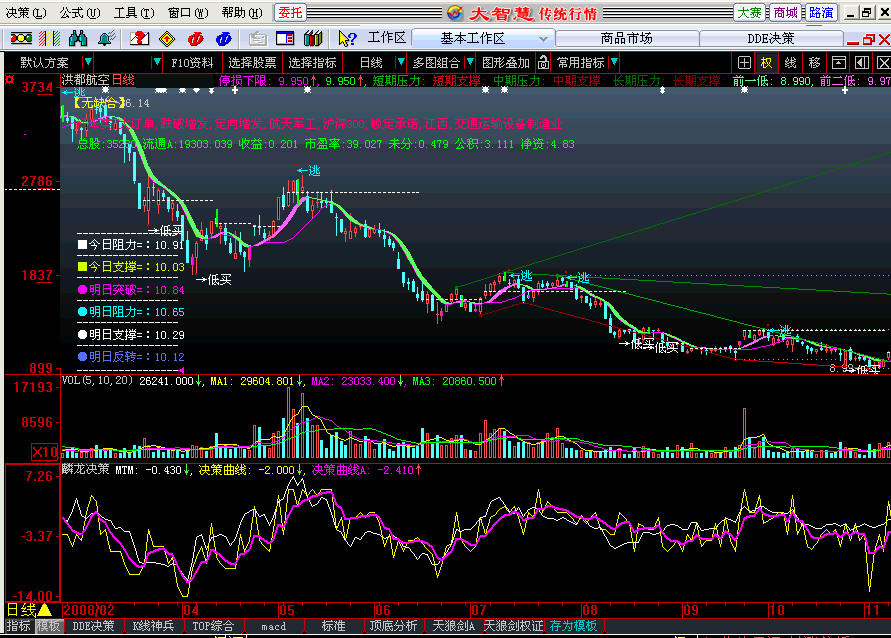Click the 存为模板 save template link
The width and height of the screenshot is (891, 638).
click(x=573, y=626)
